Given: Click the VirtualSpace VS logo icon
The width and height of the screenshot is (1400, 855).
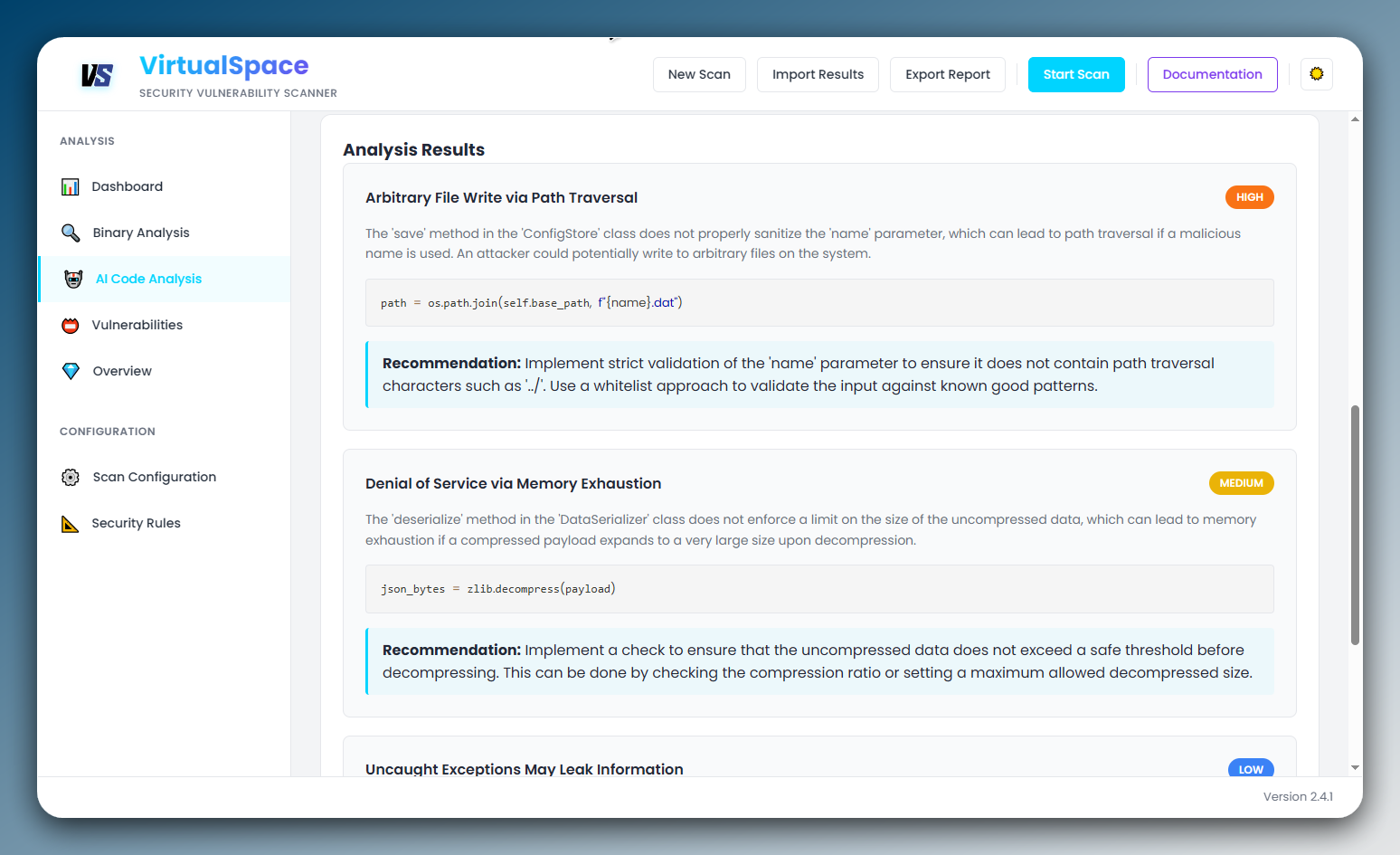Looking at the screenshot, I should point(97,75).
